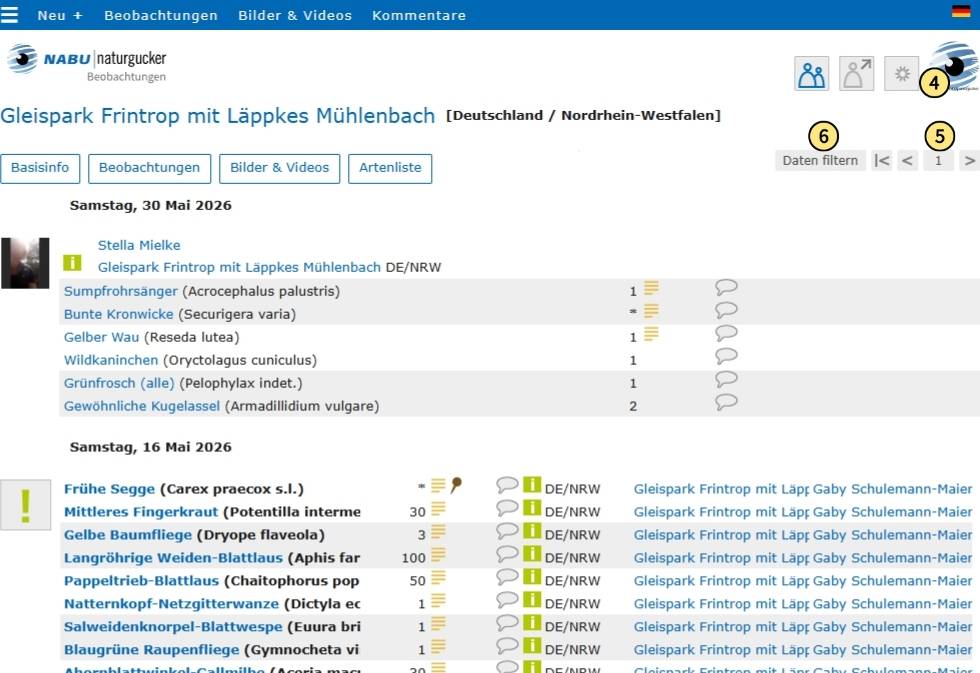Go to the first page arrow
This screenshot has width=980, height=673.
coord(882,161)
